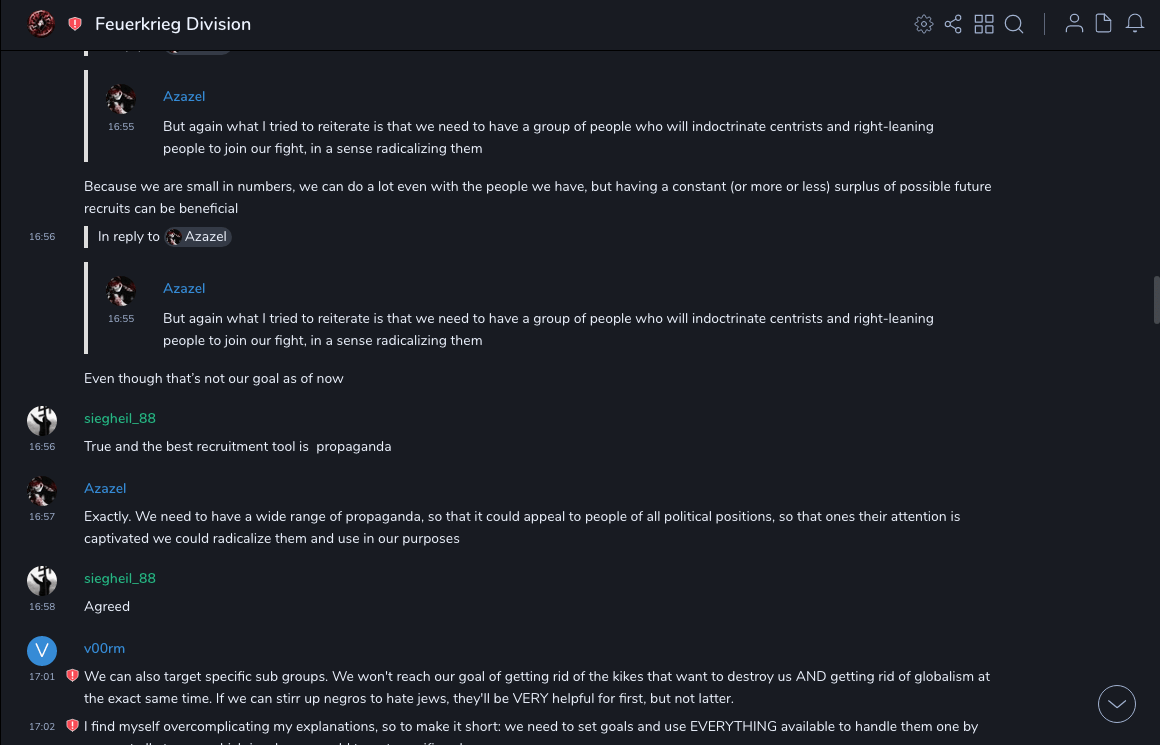Open the files panel icon
The height and width of the screenshot is (745, 1160).
[1104, 24]
